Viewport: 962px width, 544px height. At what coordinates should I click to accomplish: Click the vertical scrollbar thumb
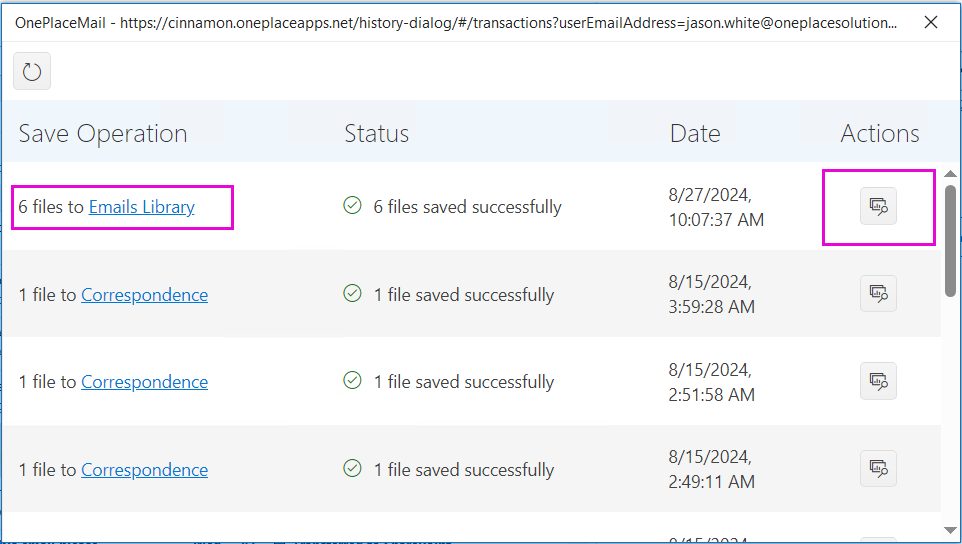tap(950, 240)
